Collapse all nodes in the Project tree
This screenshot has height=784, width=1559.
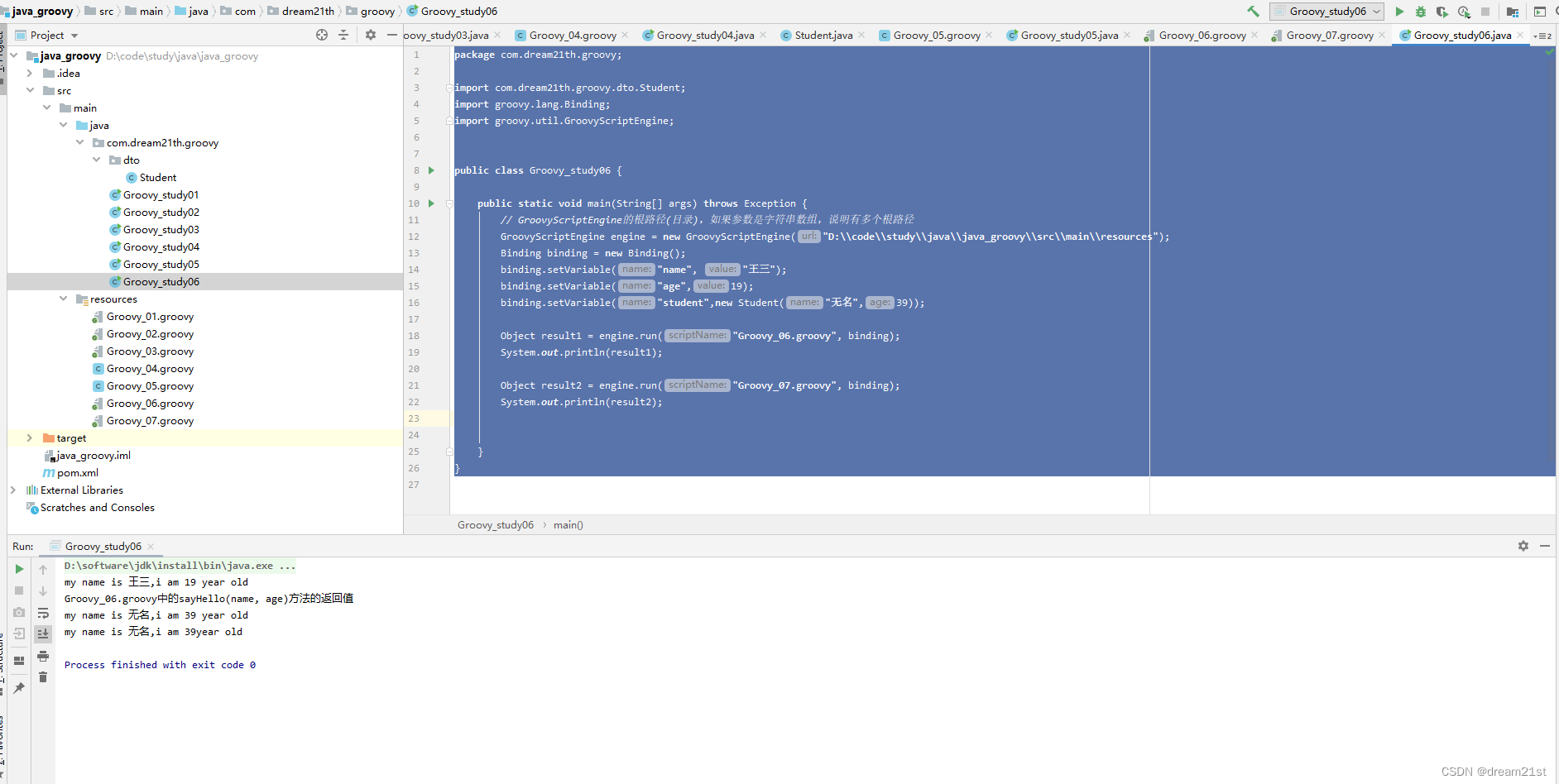click(x=343, y=35)
